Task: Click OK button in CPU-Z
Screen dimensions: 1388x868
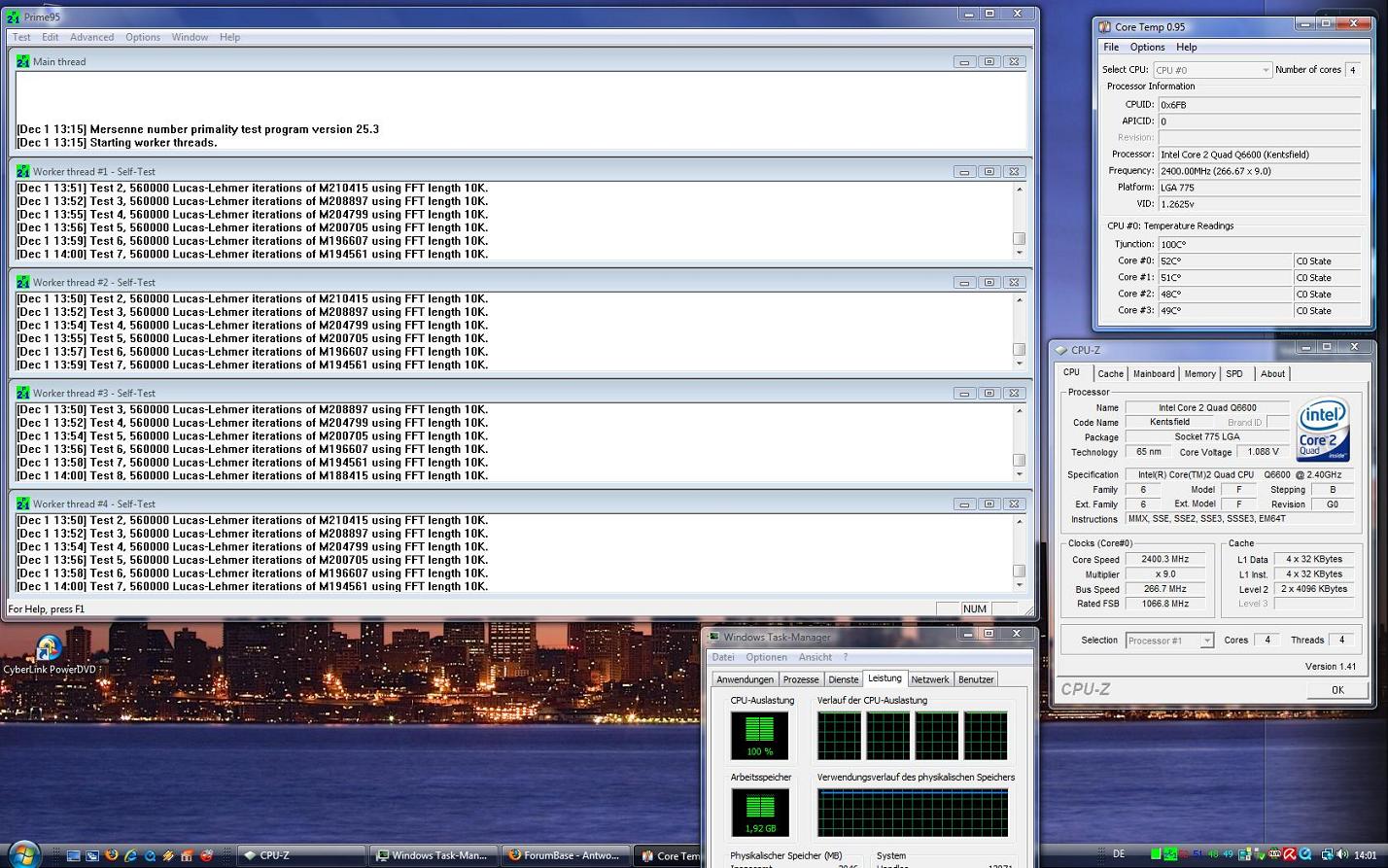Action: 1336,689
